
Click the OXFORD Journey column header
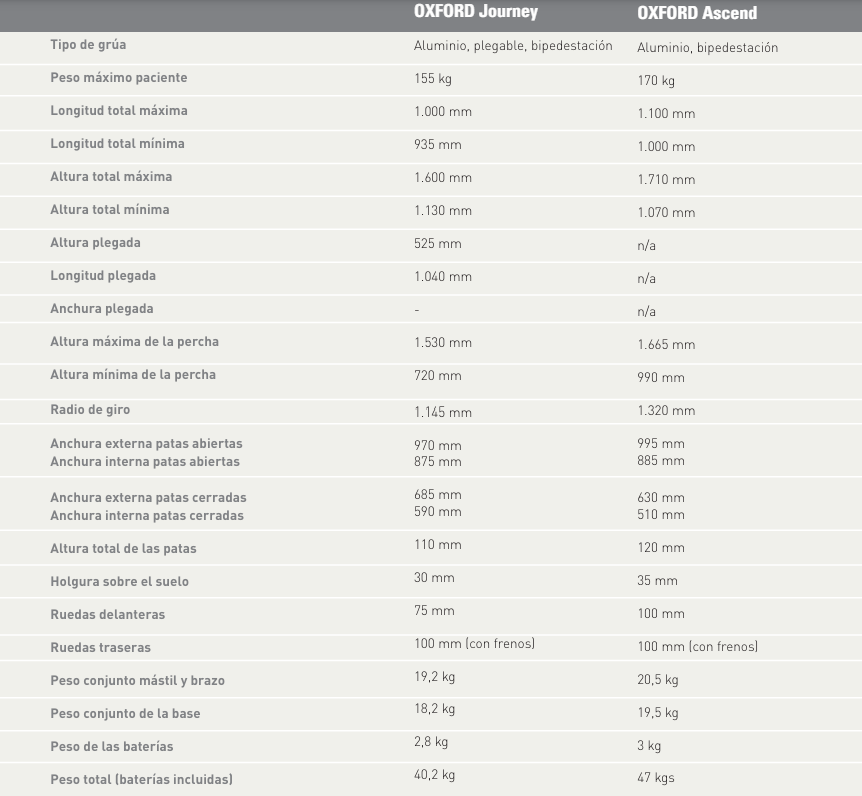[x=476, y=12]
